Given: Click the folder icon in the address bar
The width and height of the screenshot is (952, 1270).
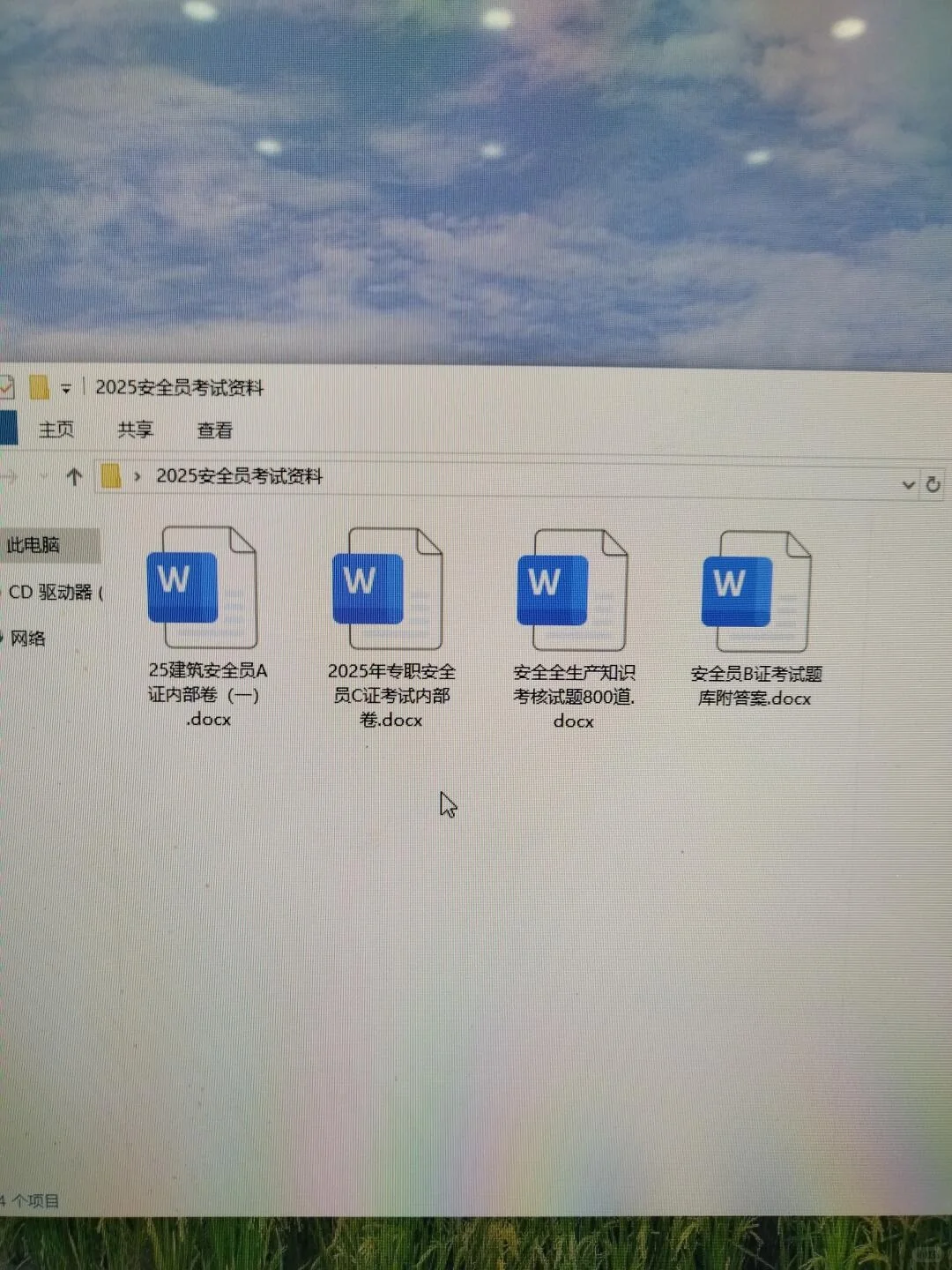Looking at the screenshot, I should (x=109, y=474).
